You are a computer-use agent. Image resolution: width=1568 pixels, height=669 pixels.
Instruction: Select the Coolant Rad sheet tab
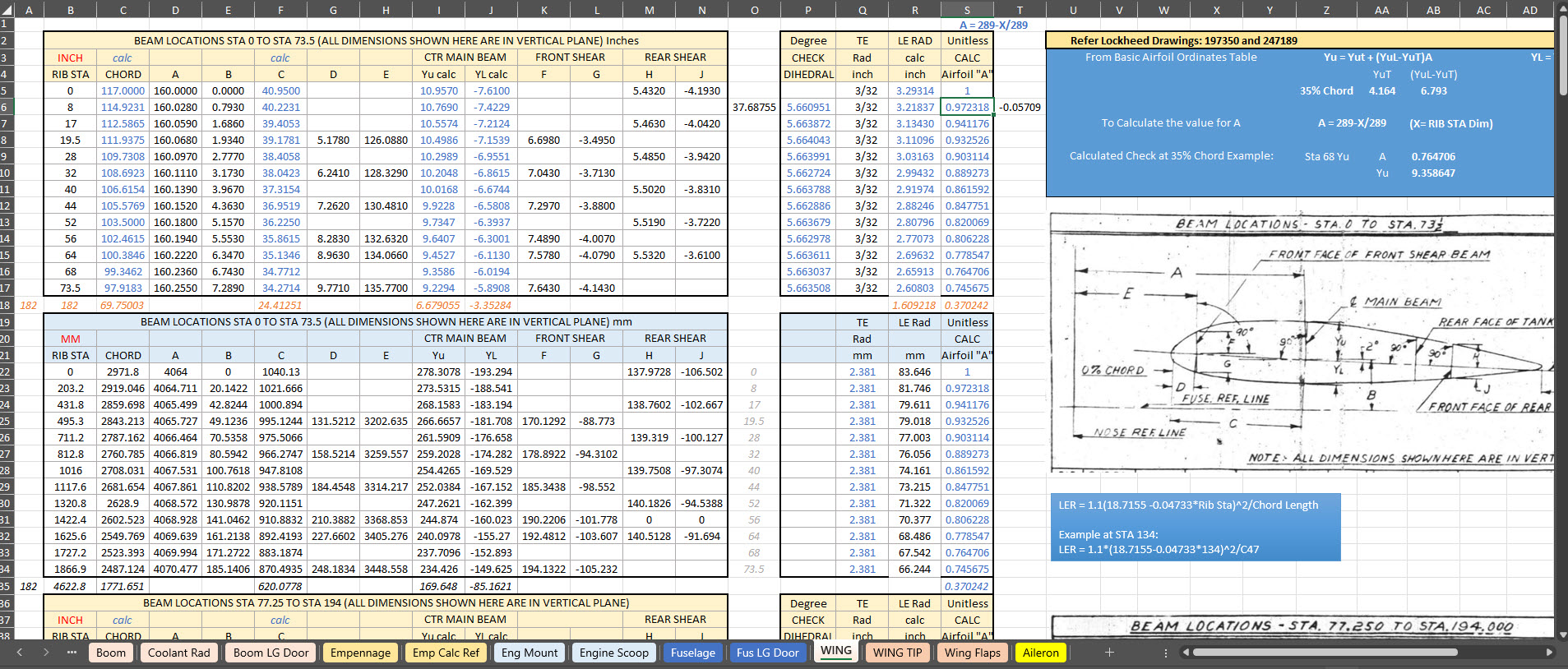click(179, 653)
